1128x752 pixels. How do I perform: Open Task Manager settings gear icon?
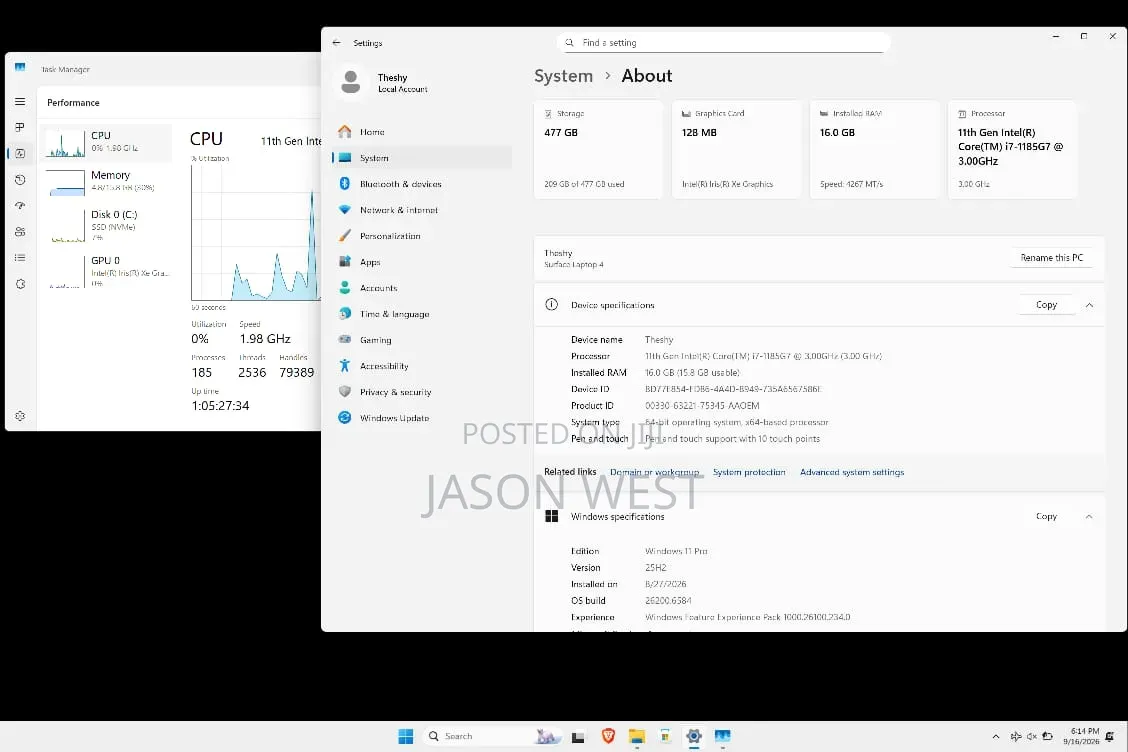coord(20,416)
